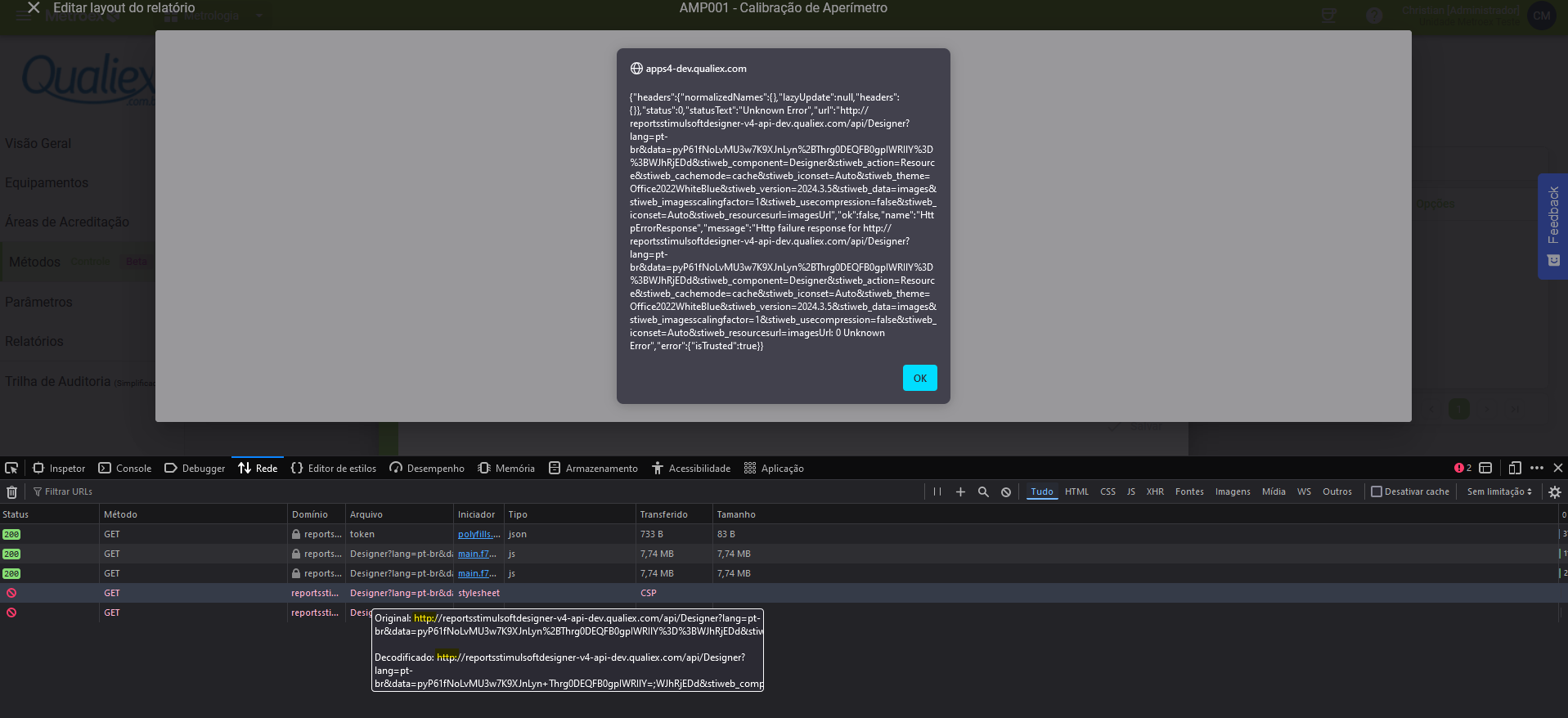The height and width of the screenshot is (718, 1568).
Task: Open the devtools three-dot options menu
Action: [1537, 469]
